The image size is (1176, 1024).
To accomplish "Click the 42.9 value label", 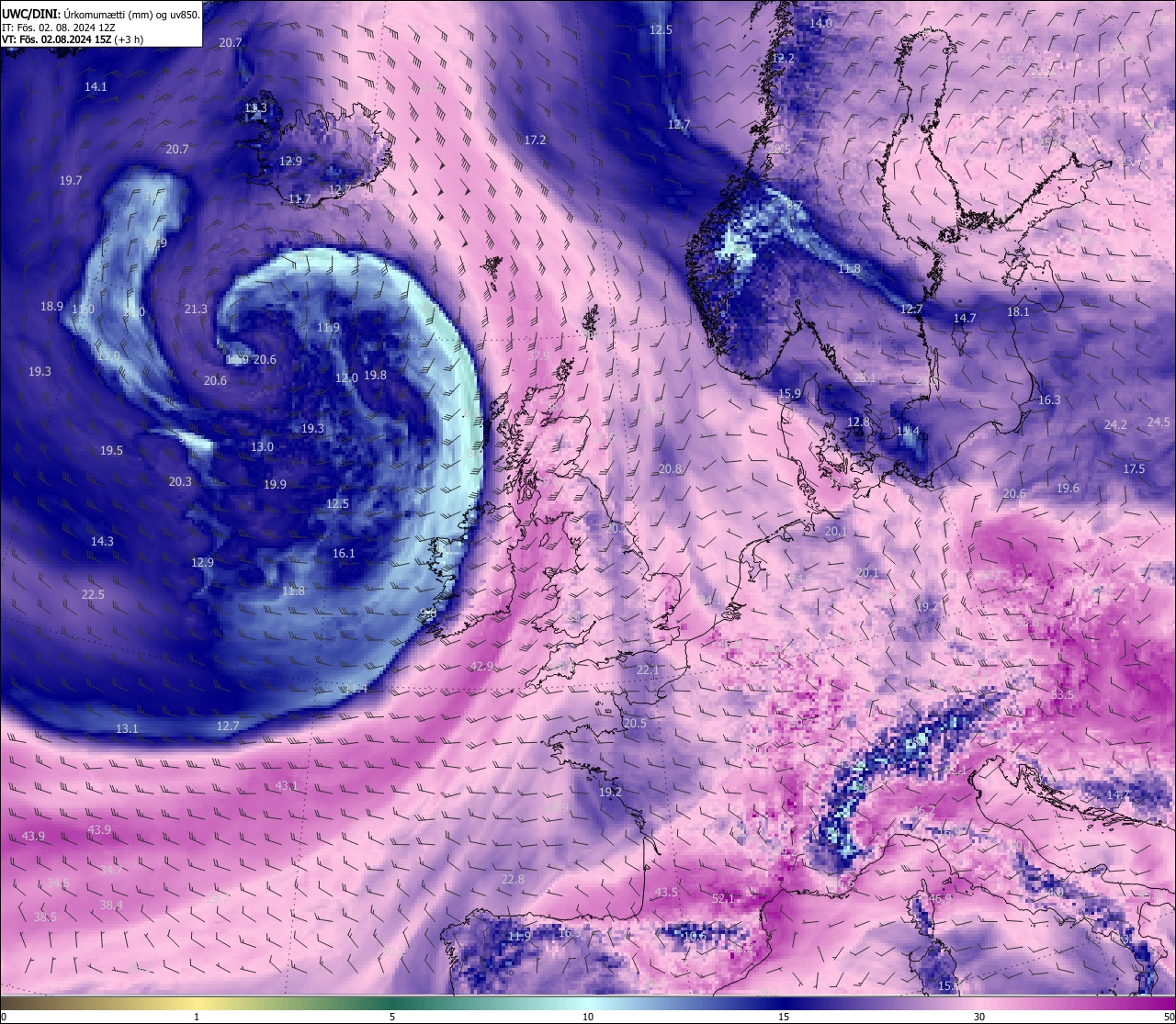I will click(x=481, y=667).
